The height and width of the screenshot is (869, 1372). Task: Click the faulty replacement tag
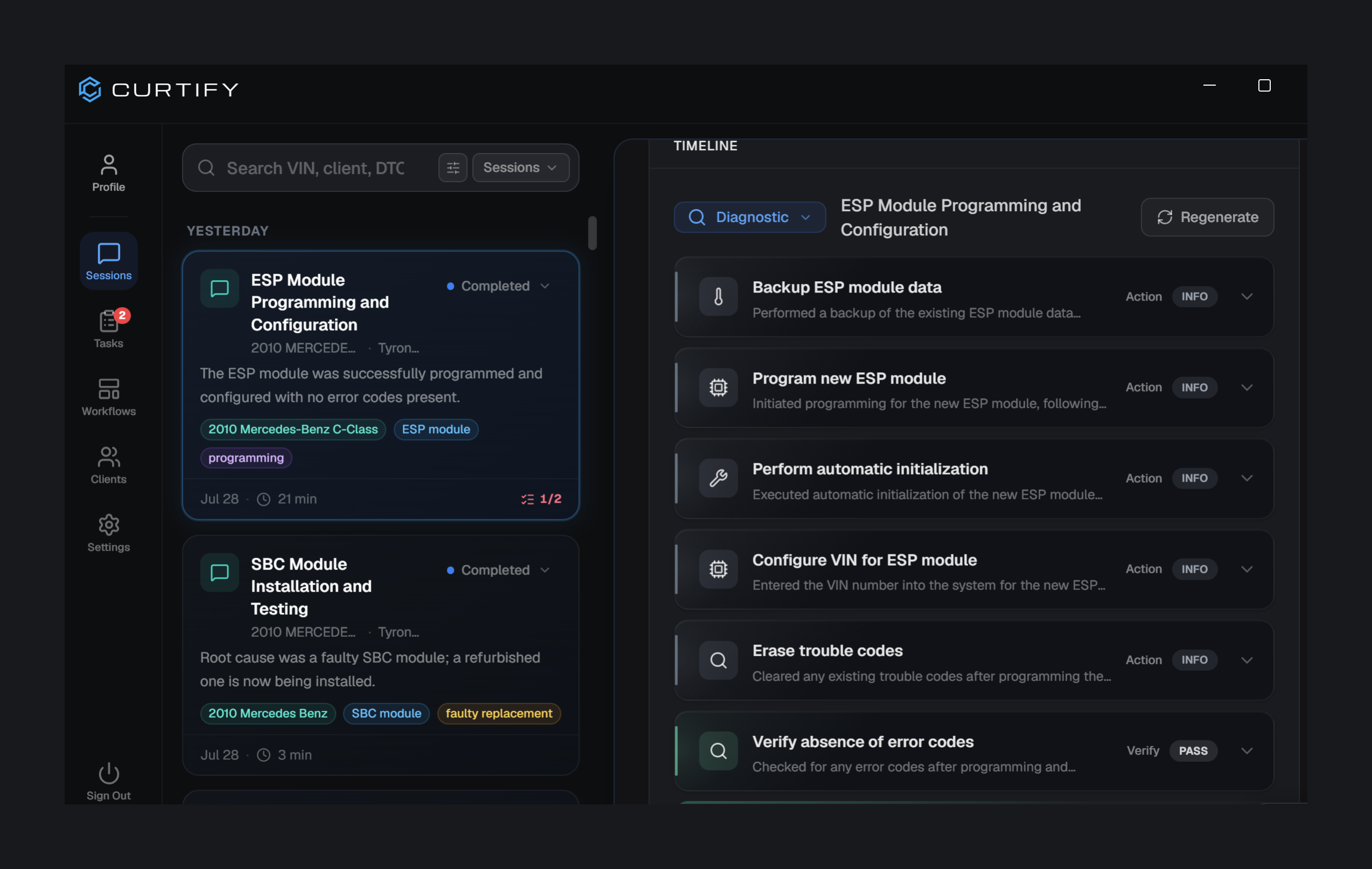tap(499, 713)
